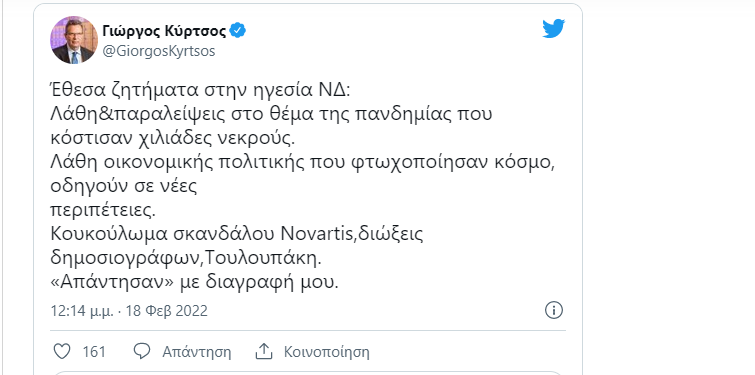Screen dimensions: 755x375
Task: Open Γιώργος Κύρτσος profile avatar
Action: [74, 40]
